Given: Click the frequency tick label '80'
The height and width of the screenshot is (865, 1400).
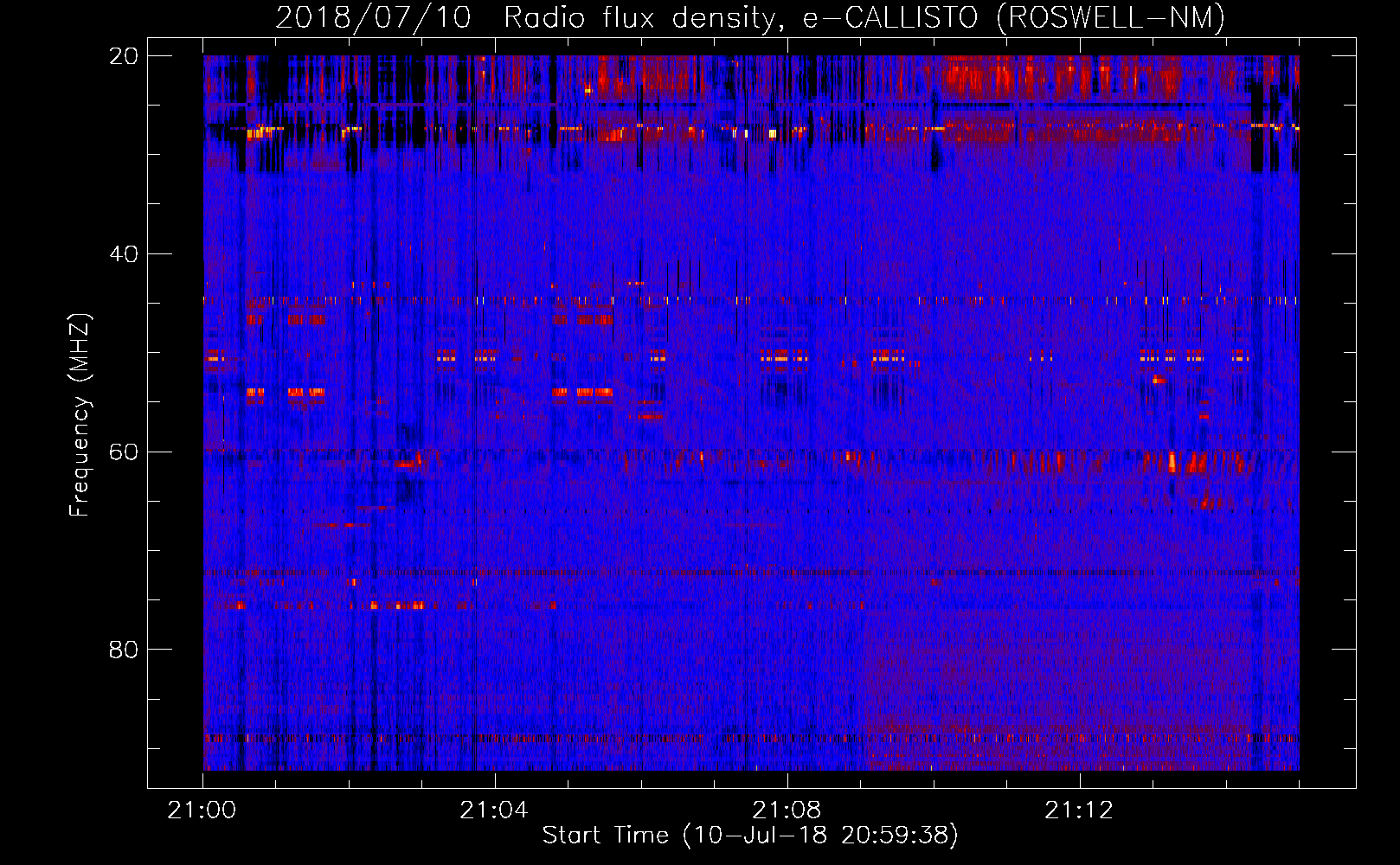Looking at the screenshot, I should pyautogui.click(x=124, y=650).
